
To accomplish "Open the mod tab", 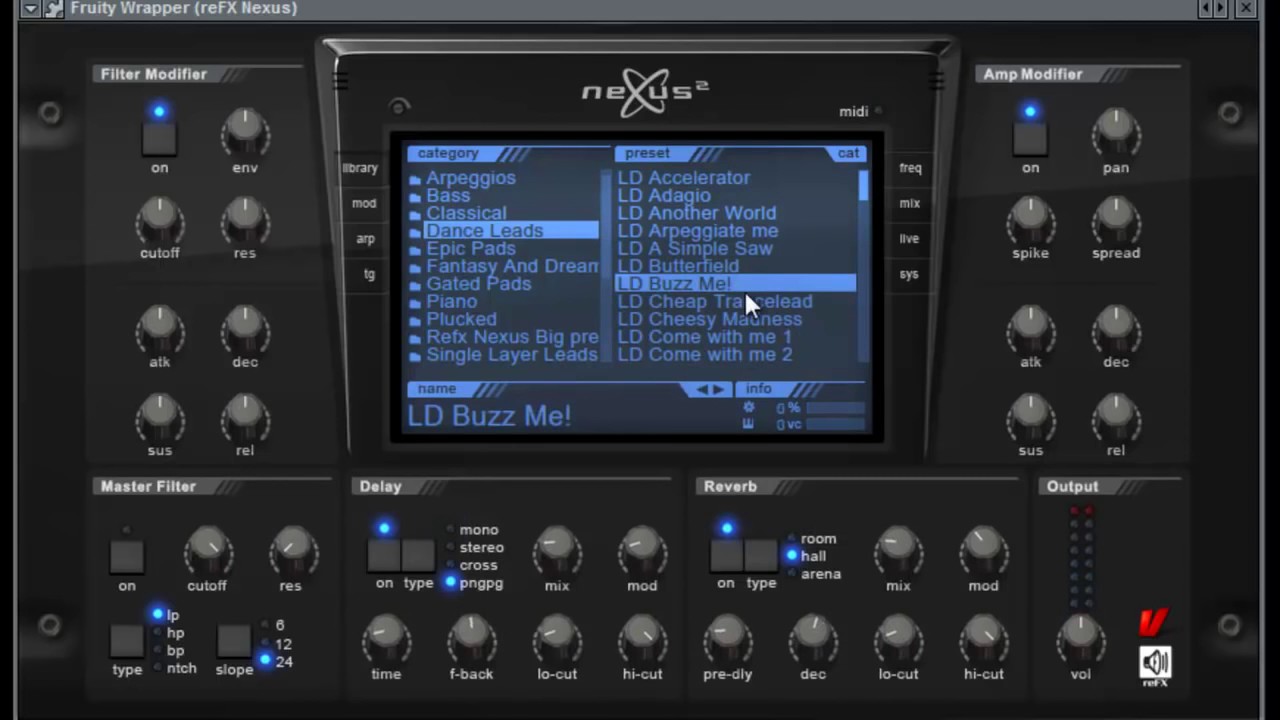I will click(364, 203).
